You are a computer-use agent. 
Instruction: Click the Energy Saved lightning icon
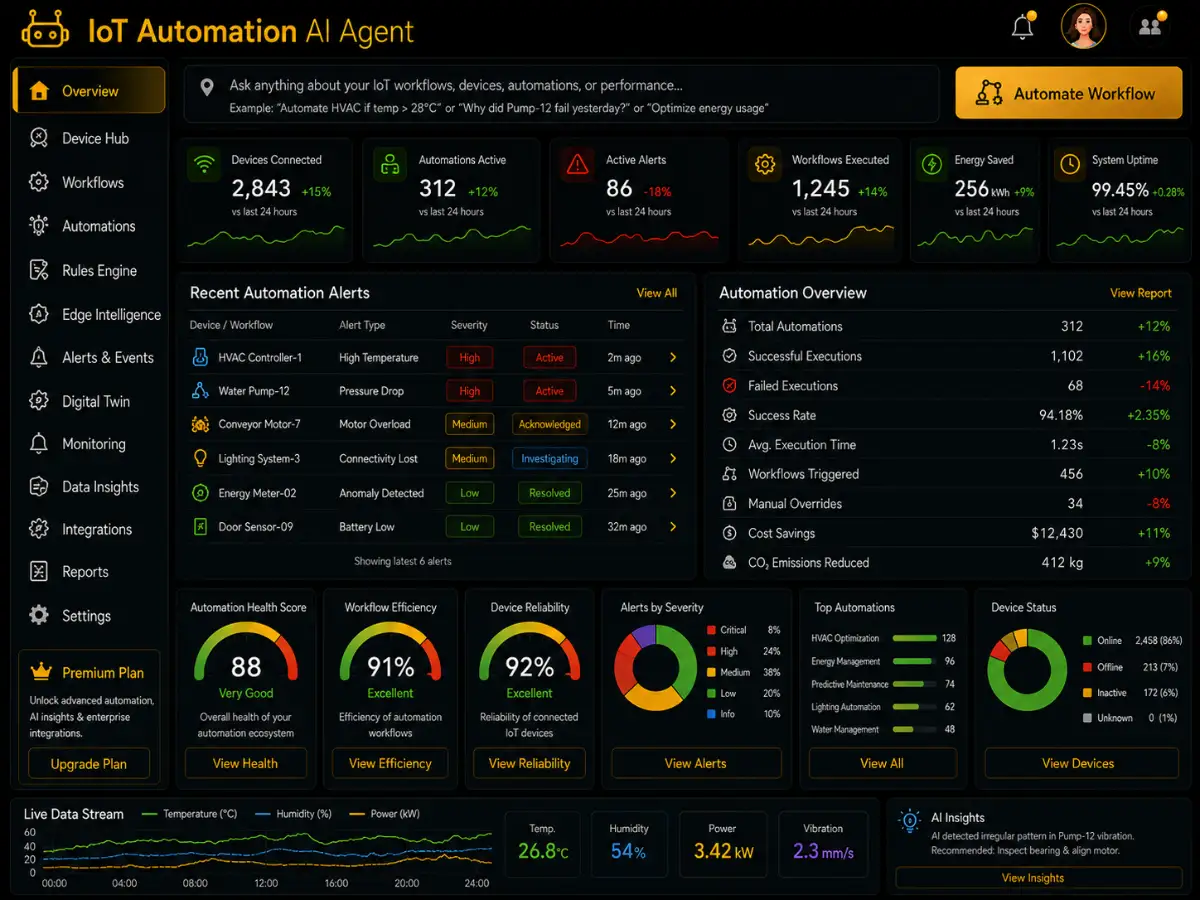[932, 165]
